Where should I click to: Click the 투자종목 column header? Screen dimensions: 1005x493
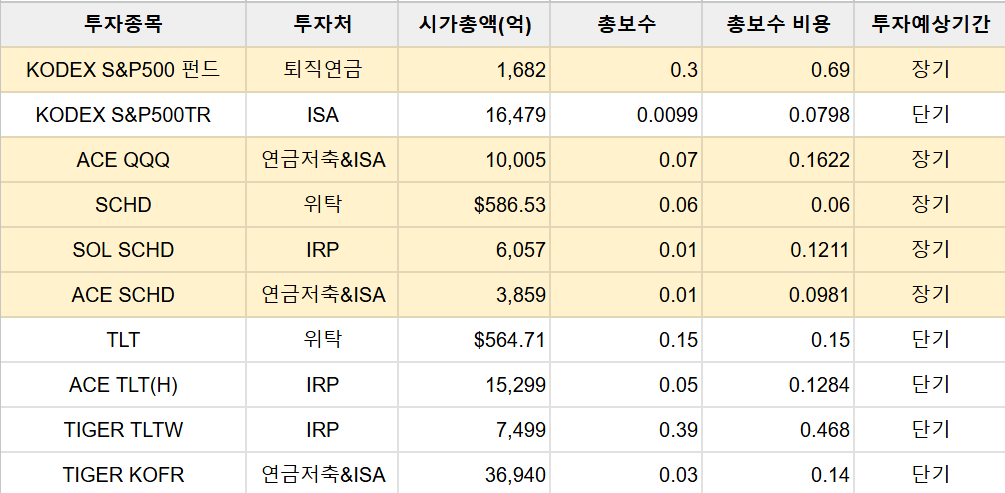[x=123, y=24]
